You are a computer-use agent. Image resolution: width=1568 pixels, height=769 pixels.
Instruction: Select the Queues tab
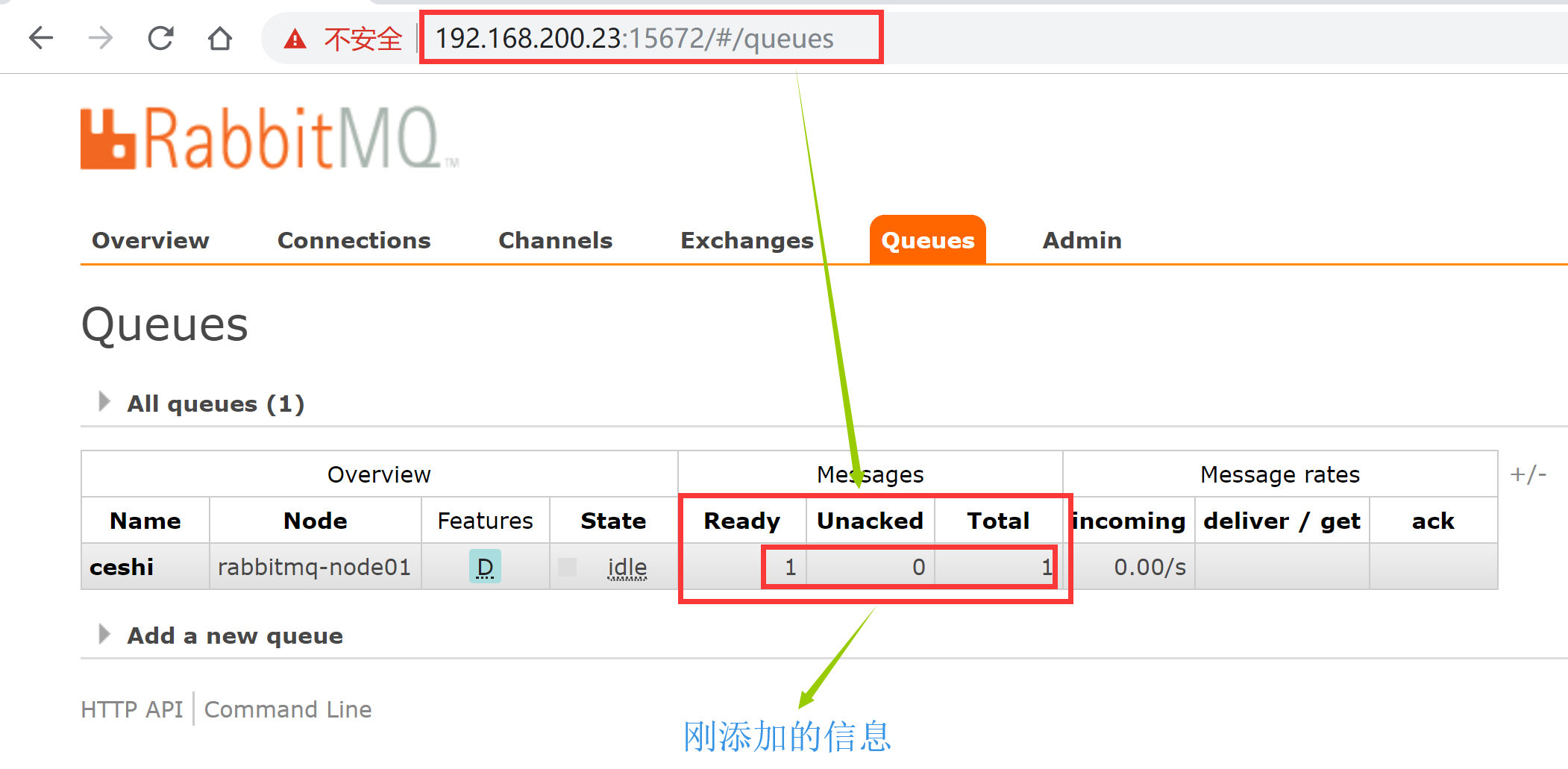(928, 240)
